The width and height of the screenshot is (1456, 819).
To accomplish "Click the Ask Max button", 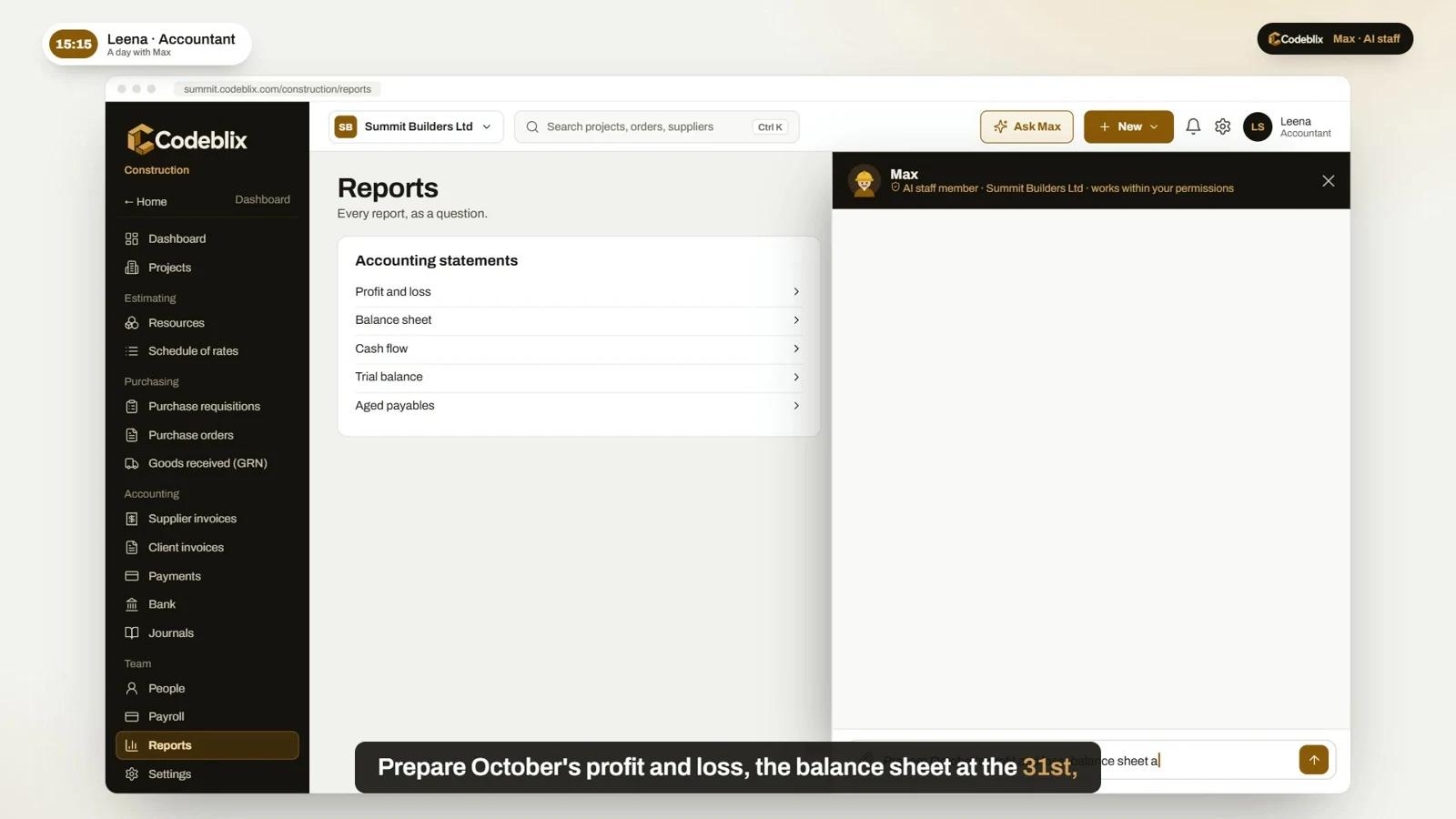I will (1026, 126).
